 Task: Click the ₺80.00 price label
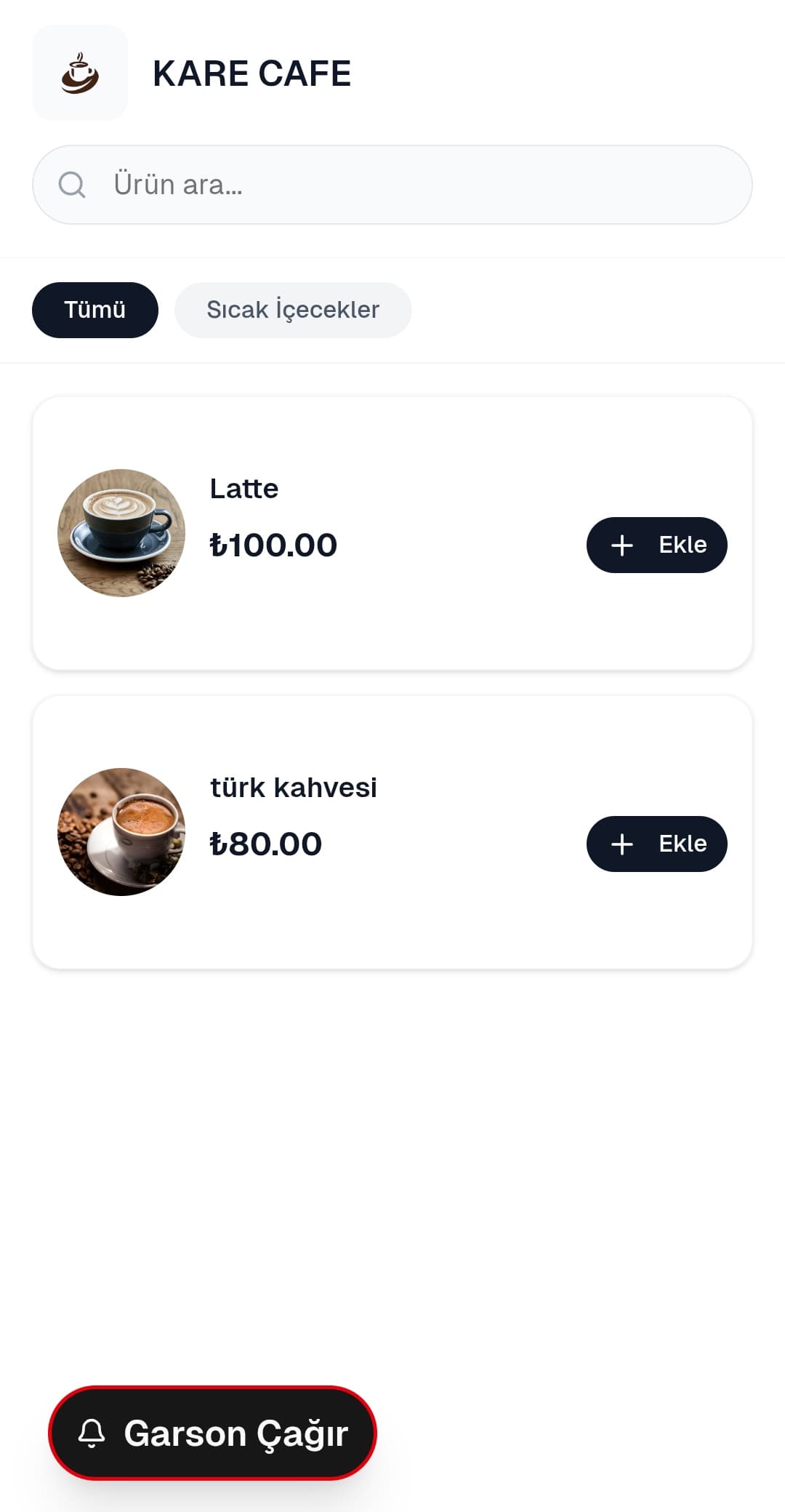coord(266,844)
